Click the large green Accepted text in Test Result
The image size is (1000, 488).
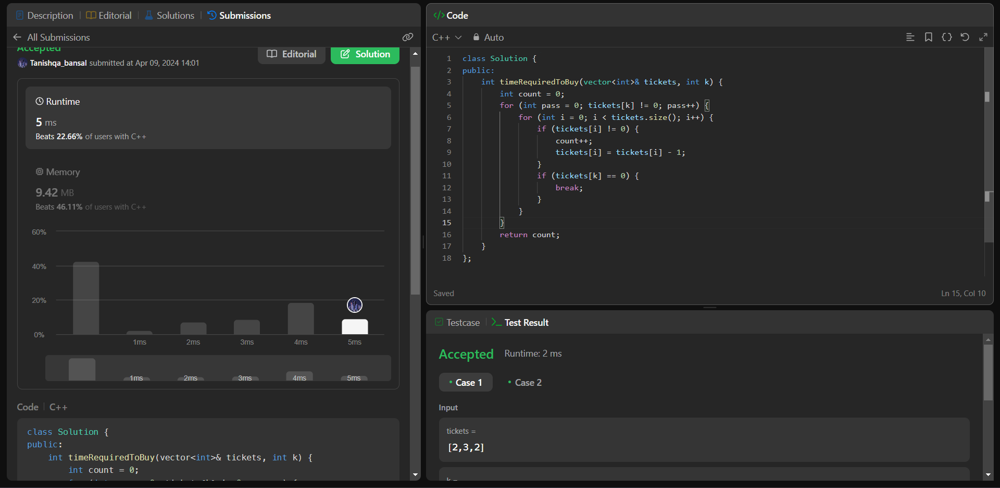(x=466, y=354)
